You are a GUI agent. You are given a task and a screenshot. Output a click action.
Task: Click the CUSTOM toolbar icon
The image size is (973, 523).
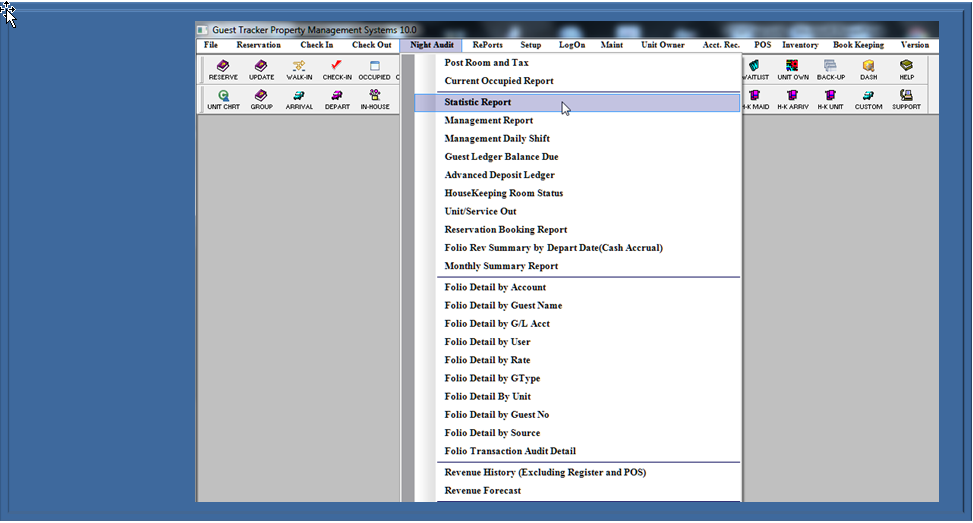[868, 99]
